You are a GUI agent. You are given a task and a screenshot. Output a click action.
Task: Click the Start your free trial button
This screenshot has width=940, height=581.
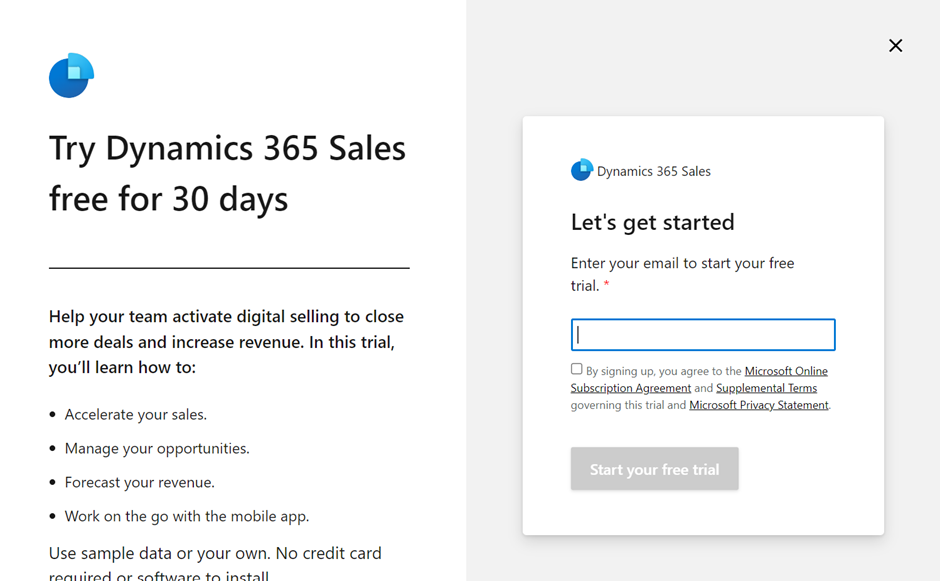(654, 469)
